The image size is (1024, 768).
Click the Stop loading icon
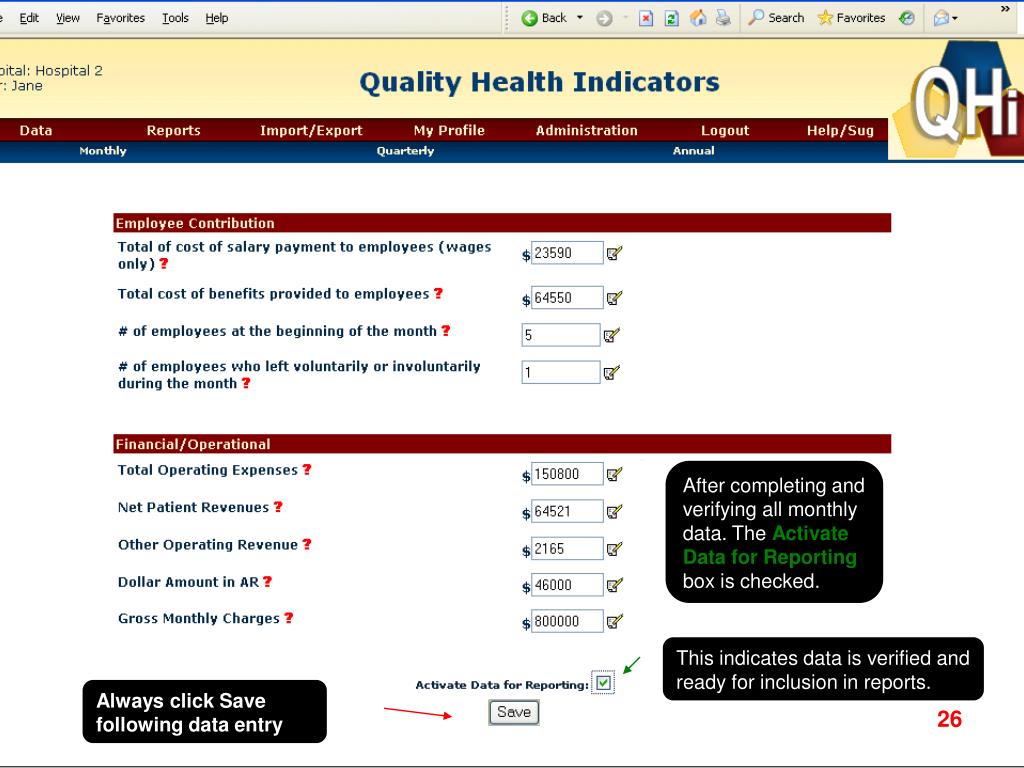pos(646,18)
